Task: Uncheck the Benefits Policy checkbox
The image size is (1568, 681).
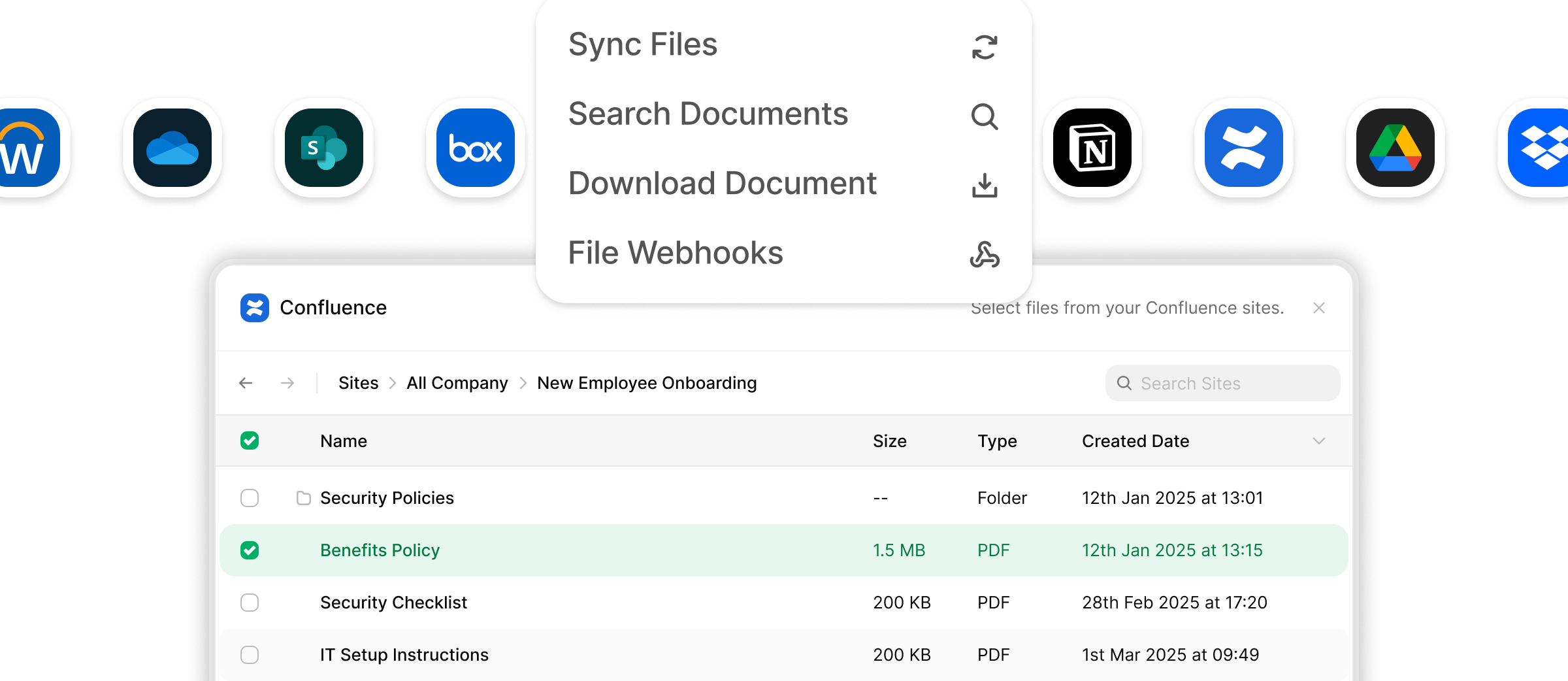Action: (250, 550)
